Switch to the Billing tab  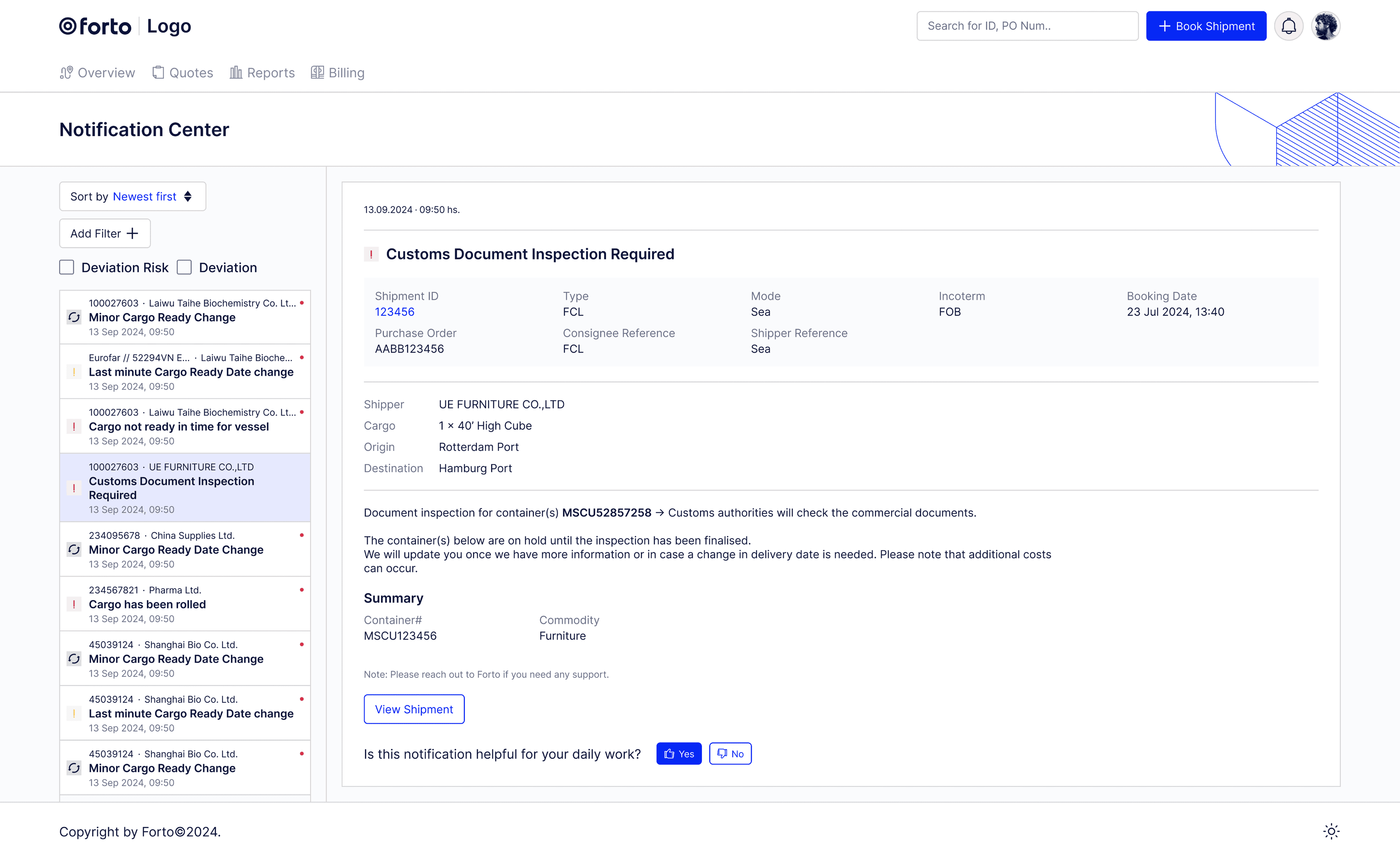[338, 73]
